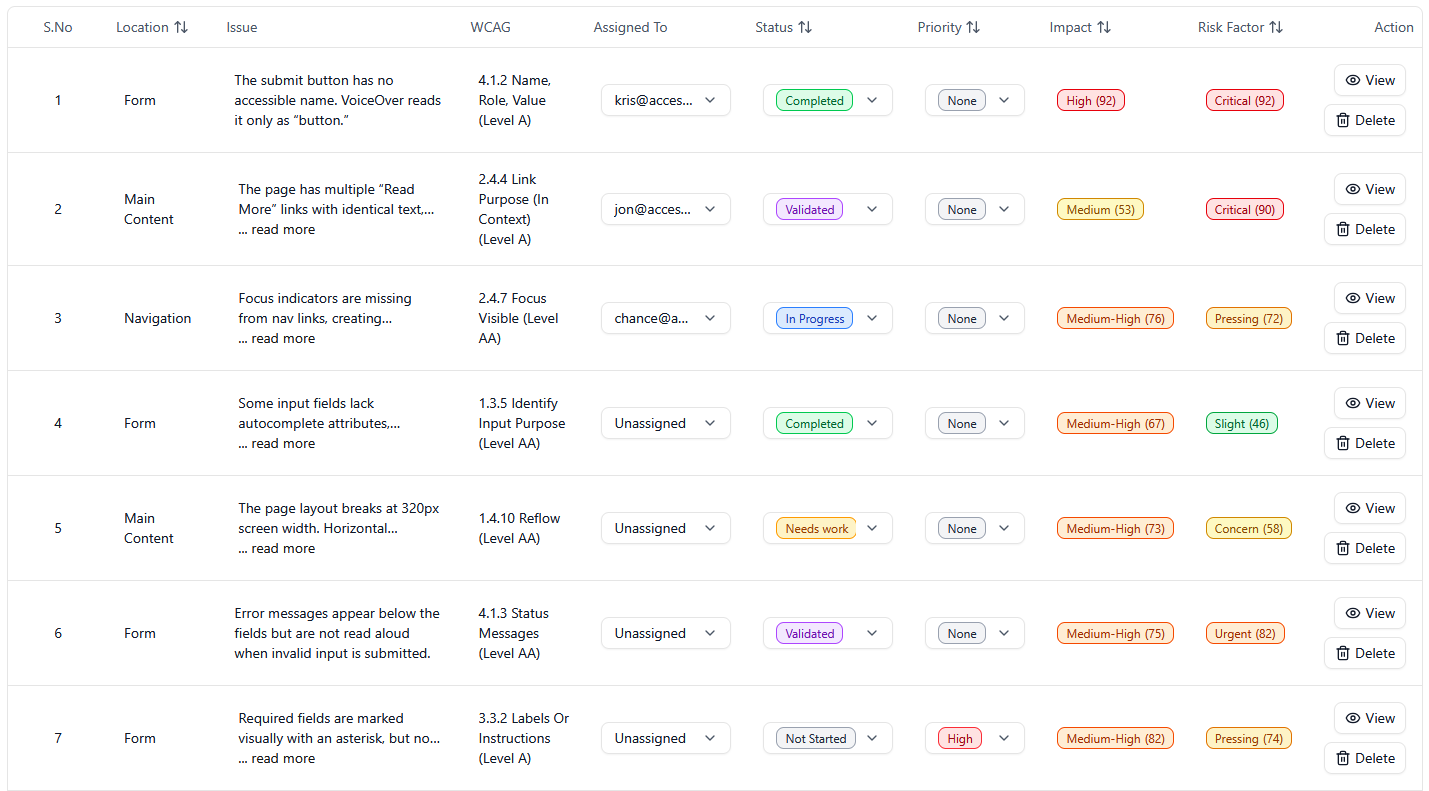This screenshot has width=1429, height=791.
Task: Sort the table by Risk Factor
Action: point(1276,27)
